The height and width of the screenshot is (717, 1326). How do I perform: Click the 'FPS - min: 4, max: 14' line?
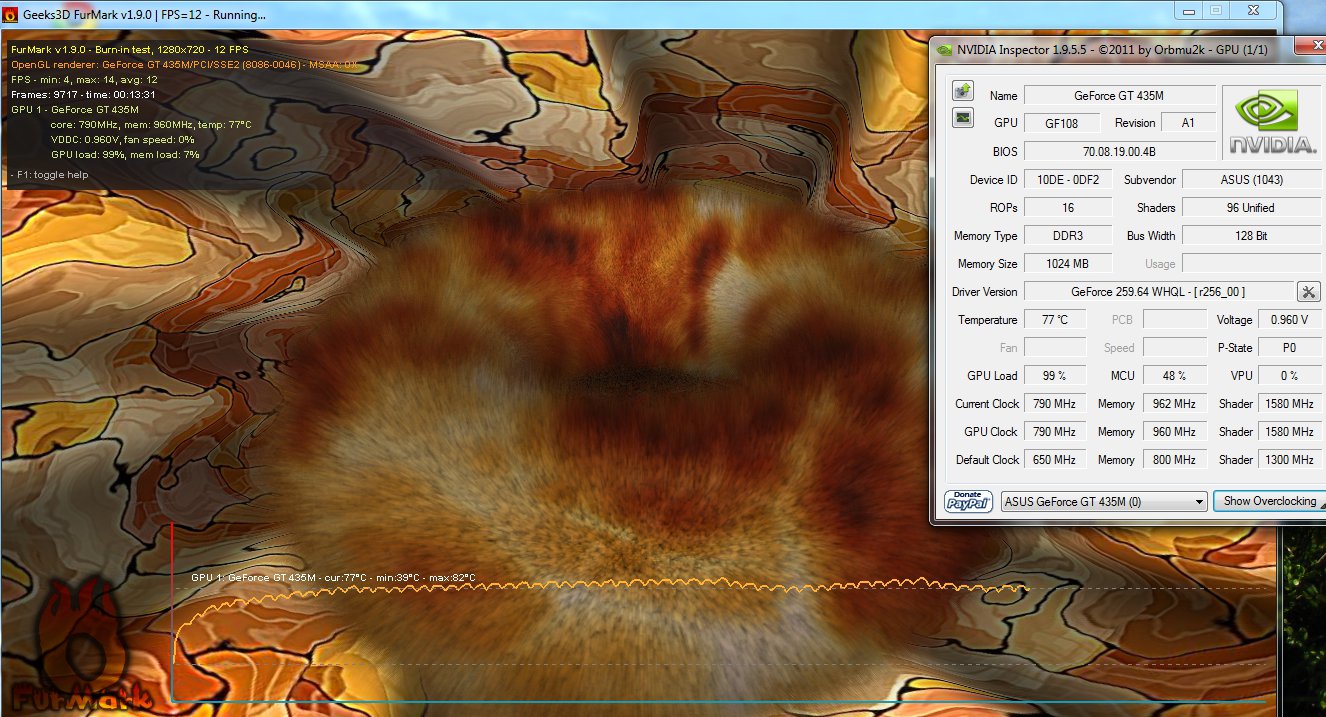coord(85,79)
